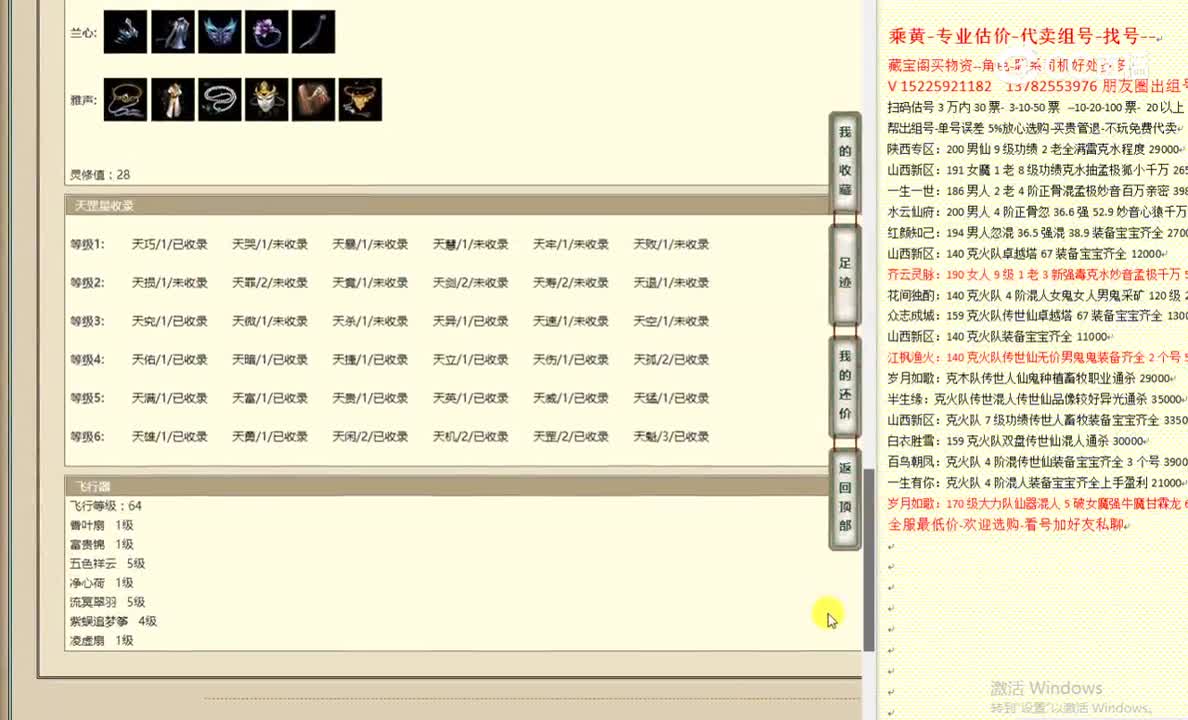Click the 五色祥云 5级 row

pos(108,563)
